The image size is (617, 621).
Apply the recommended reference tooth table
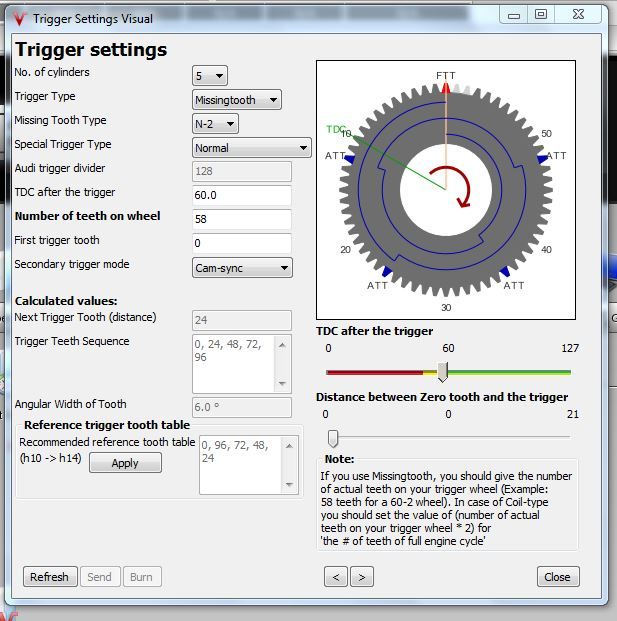(x=125, y=463)
